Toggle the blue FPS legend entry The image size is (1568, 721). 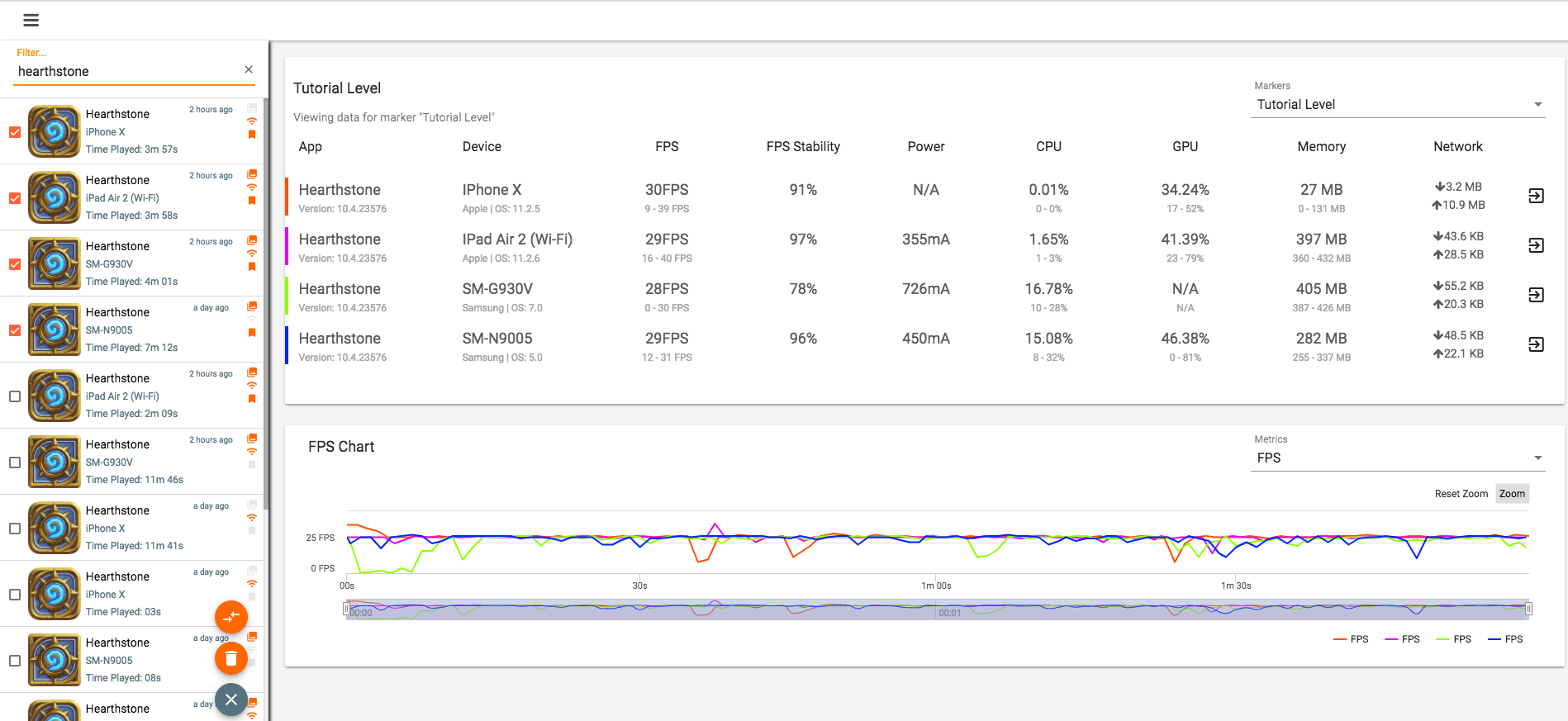1504,639
